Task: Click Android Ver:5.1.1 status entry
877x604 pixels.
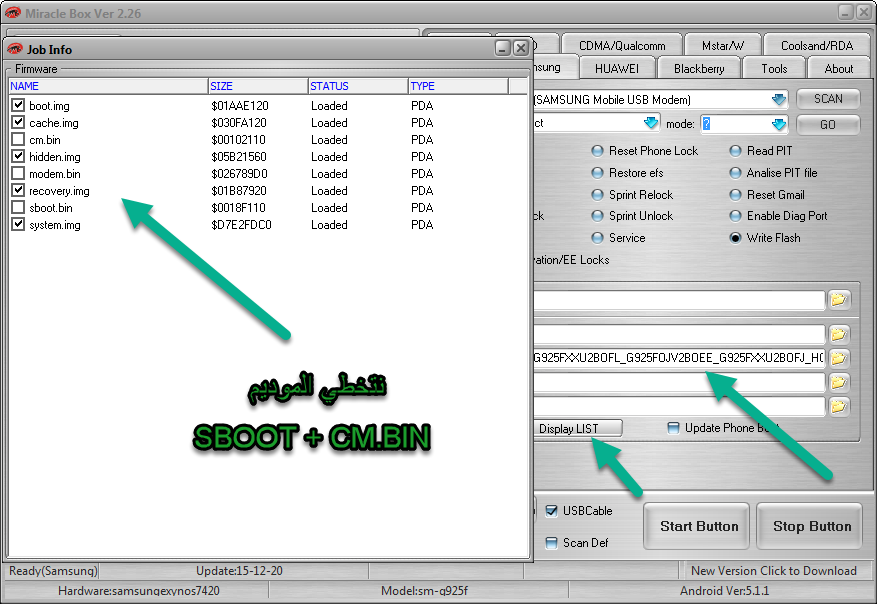Action: [x=724, y=591]
